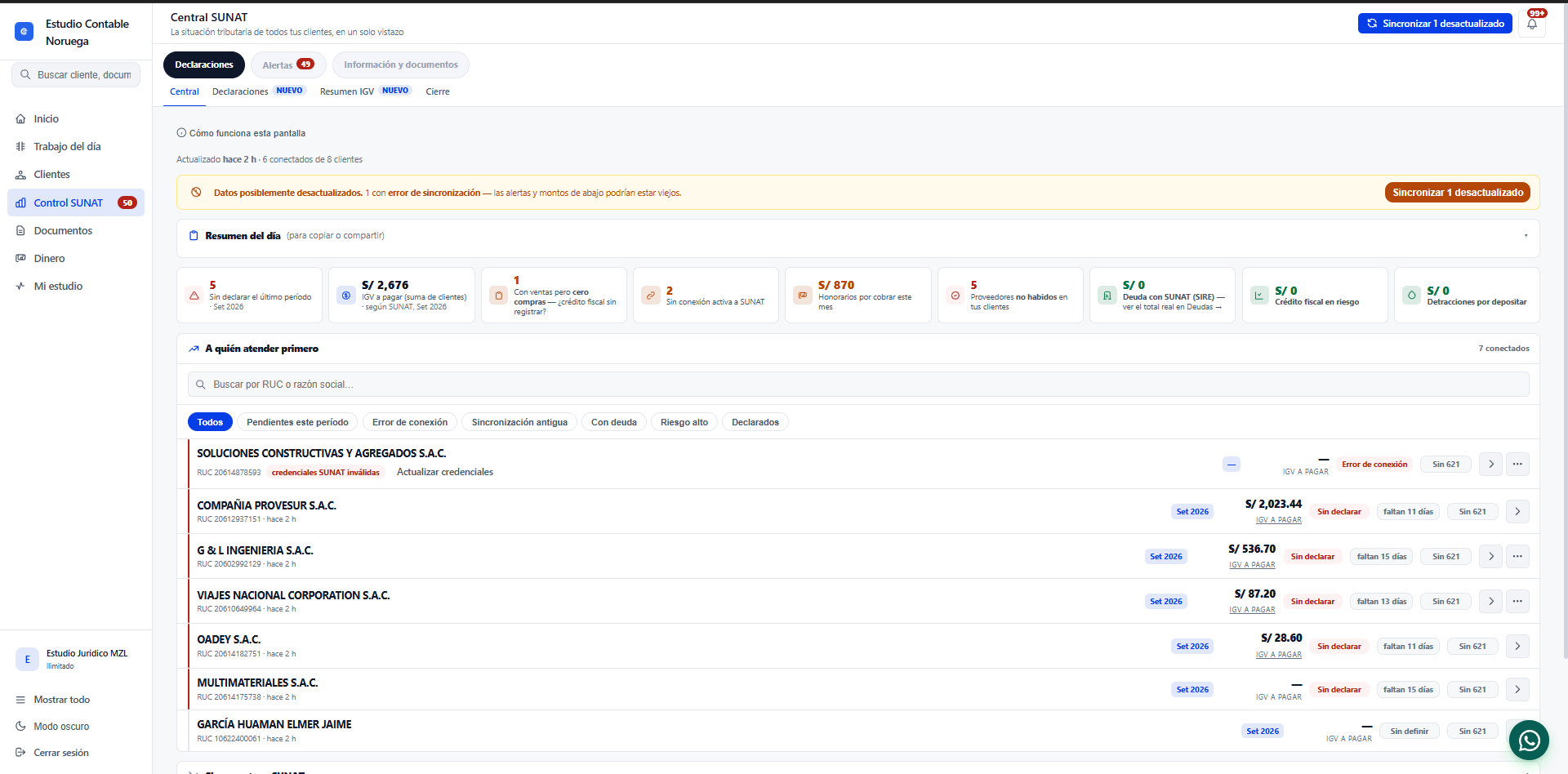Click the Dinero money icon
The width and height of the screenshot is (1568, 774).
tap(20, 259)
